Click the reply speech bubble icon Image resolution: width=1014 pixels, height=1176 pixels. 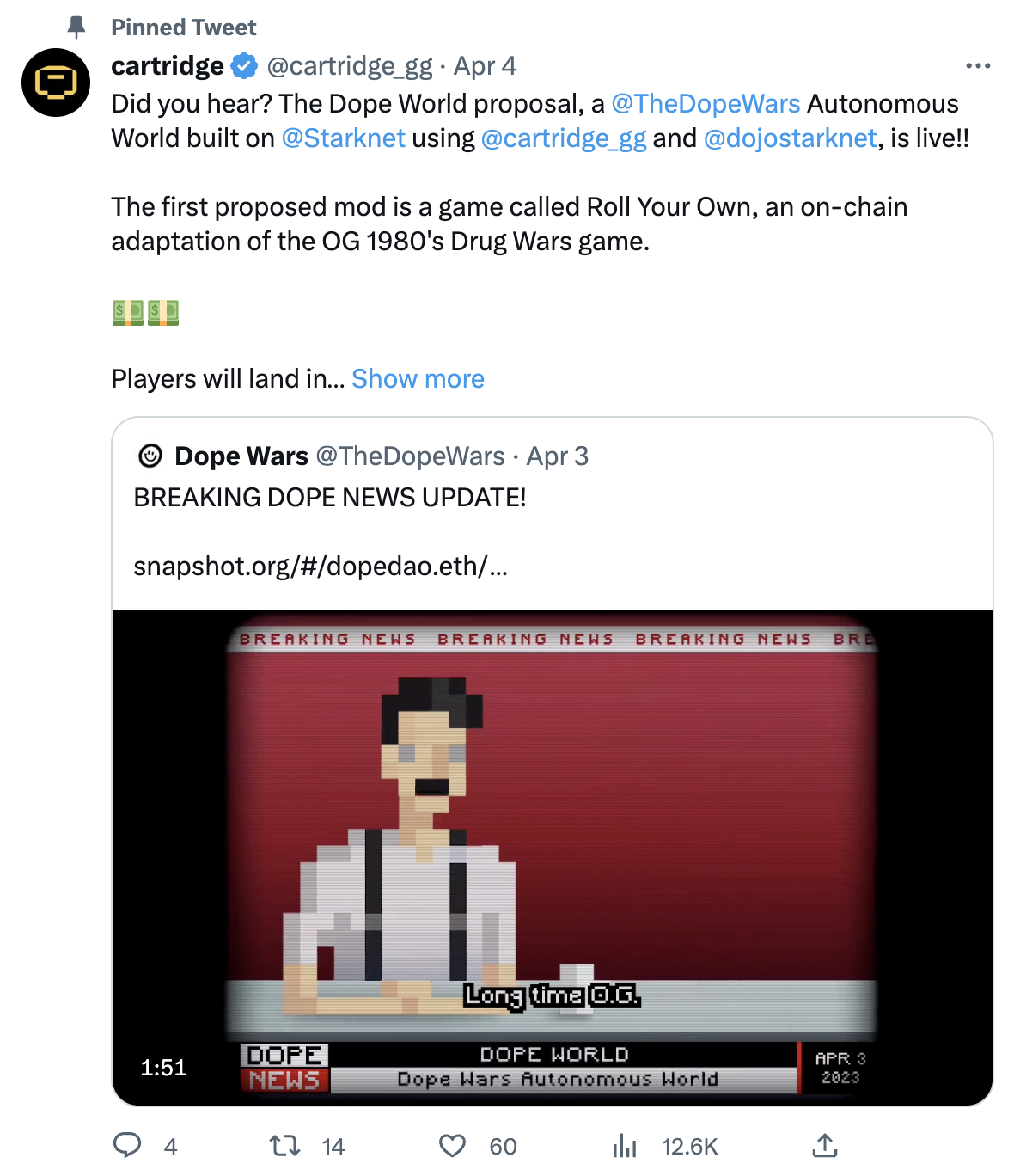pos(127,1146)
